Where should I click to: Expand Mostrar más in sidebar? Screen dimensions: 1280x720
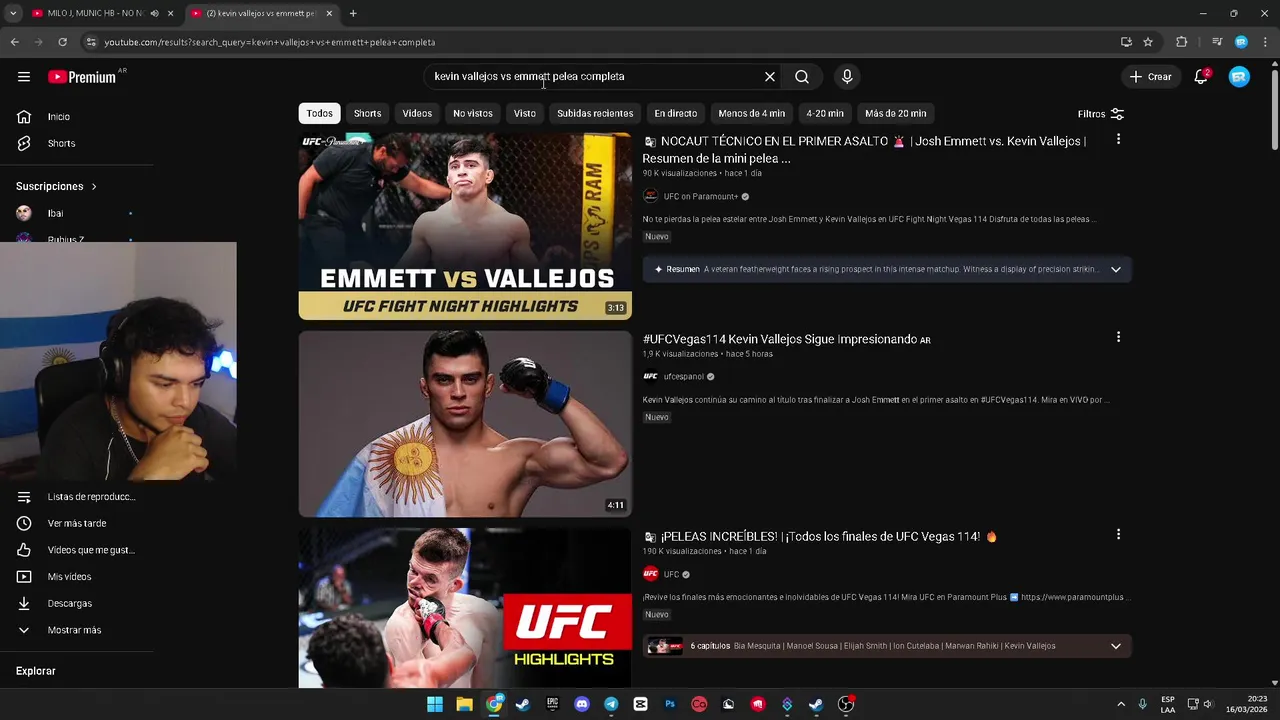click(75, 630)
